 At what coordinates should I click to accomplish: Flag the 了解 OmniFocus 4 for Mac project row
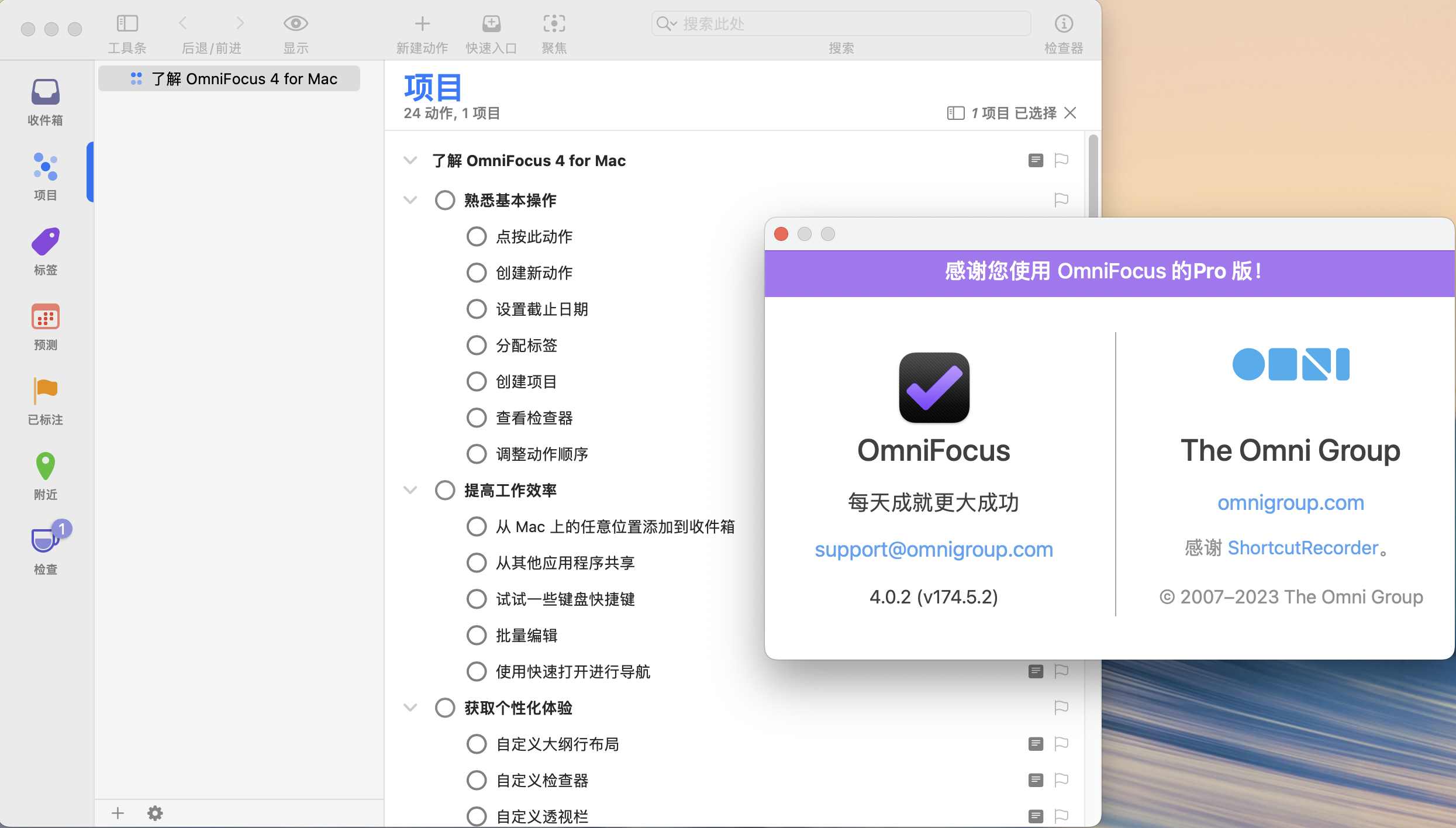tap(1061, 160)
